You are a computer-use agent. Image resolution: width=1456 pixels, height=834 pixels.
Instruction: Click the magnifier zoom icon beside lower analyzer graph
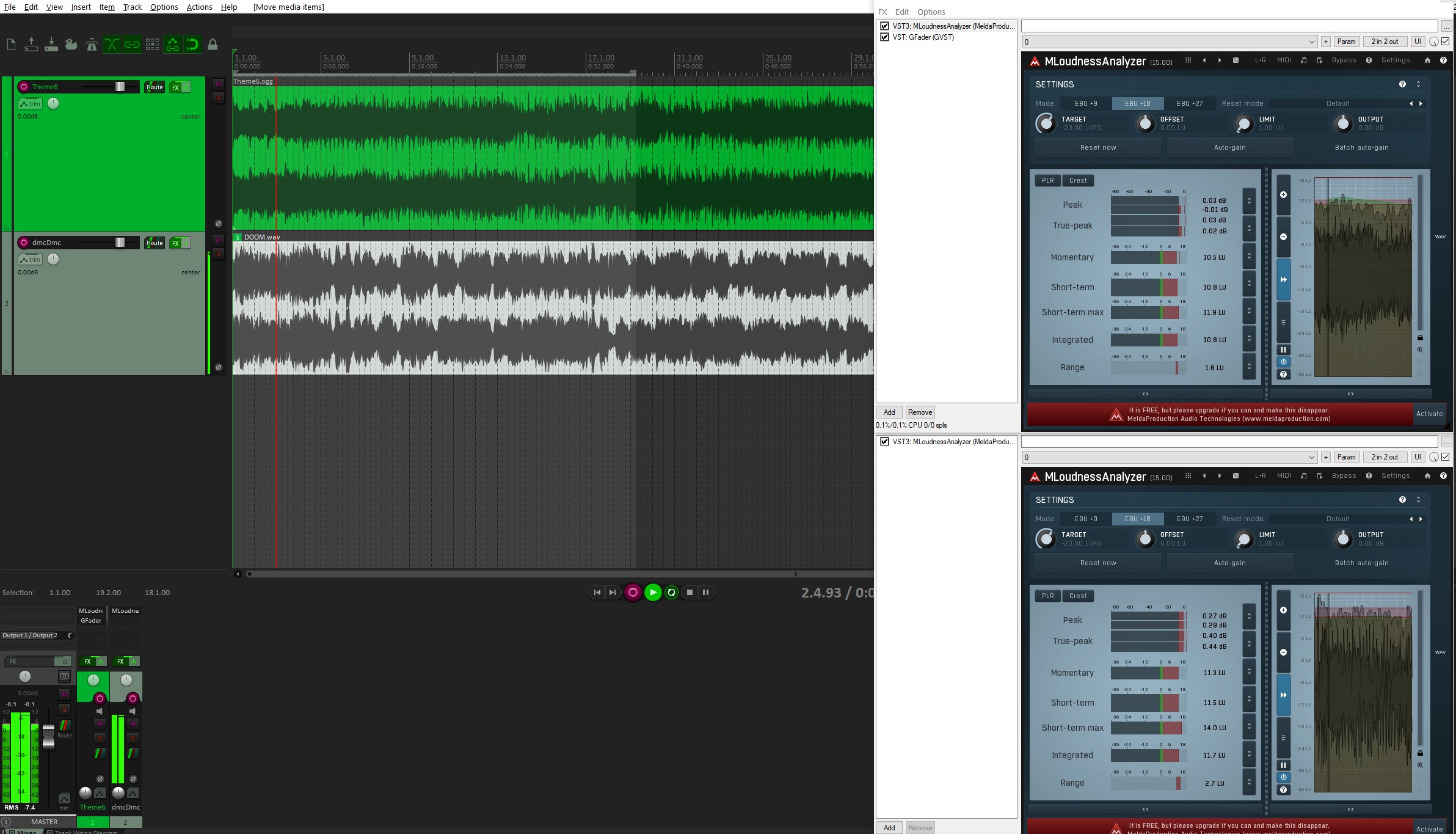[x=1420, y=765]
